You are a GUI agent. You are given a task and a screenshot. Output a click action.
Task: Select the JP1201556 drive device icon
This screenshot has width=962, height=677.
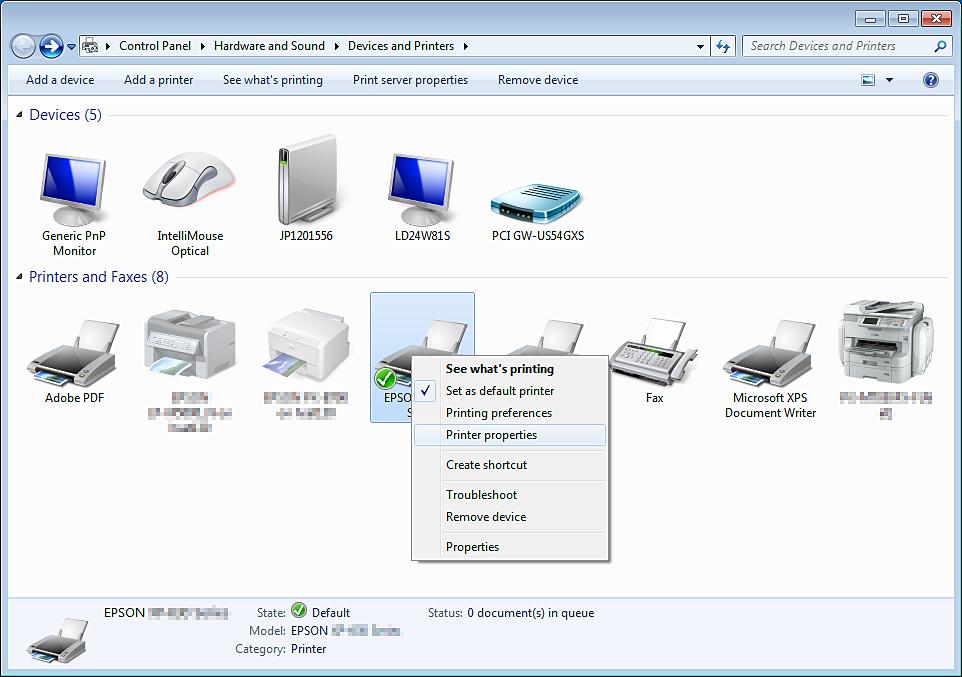point(307,180)
